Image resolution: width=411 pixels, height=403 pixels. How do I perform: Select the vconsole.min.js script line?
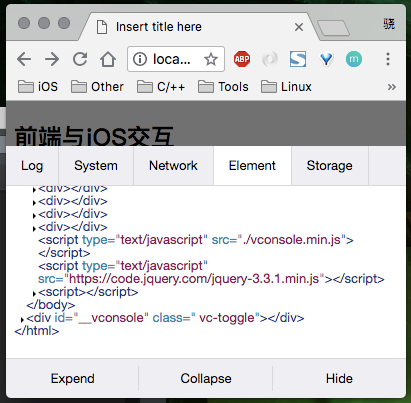click(196, 240)
